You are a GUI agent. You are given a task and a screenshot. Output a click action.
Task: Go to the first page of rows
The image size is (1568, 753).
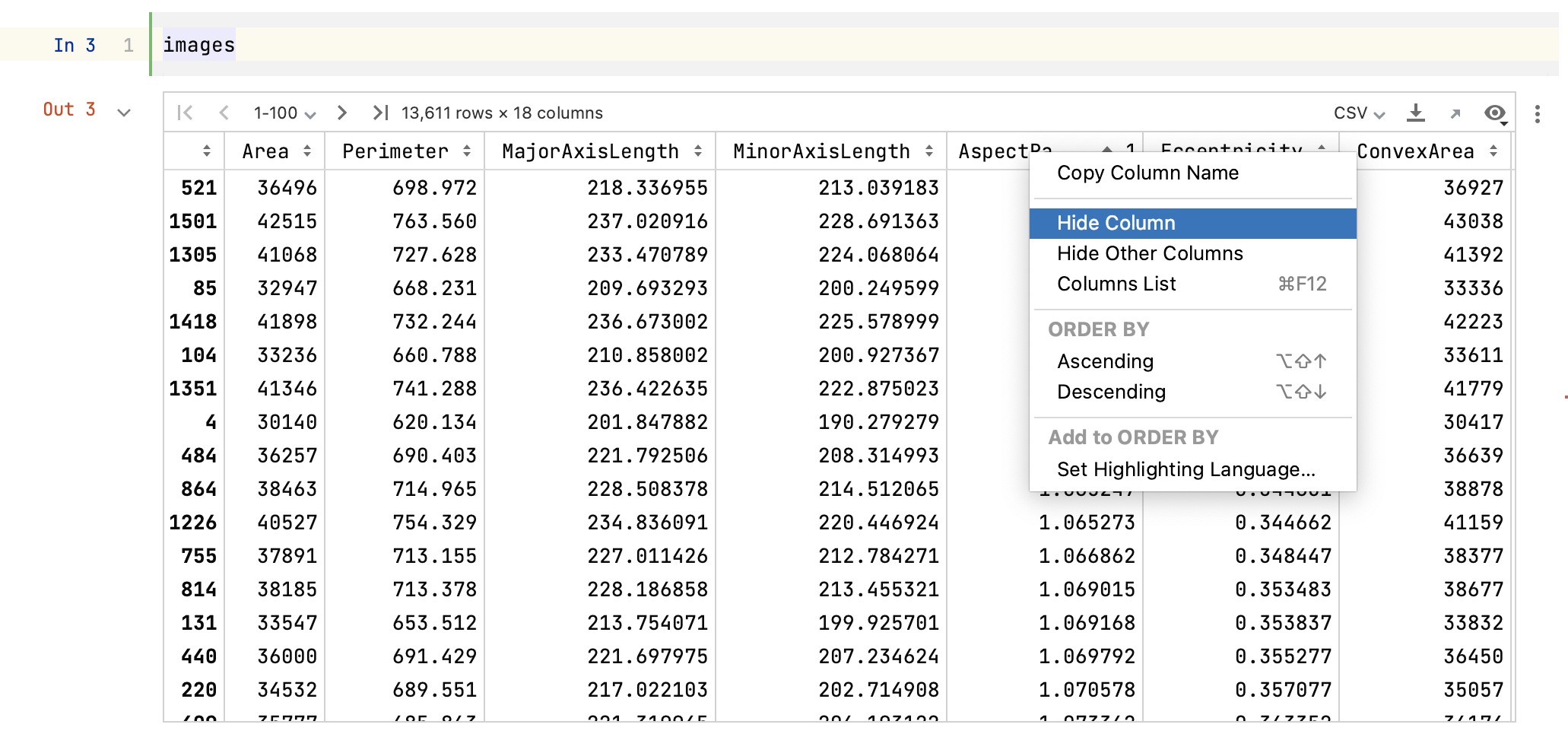click(x=185, y=113)
